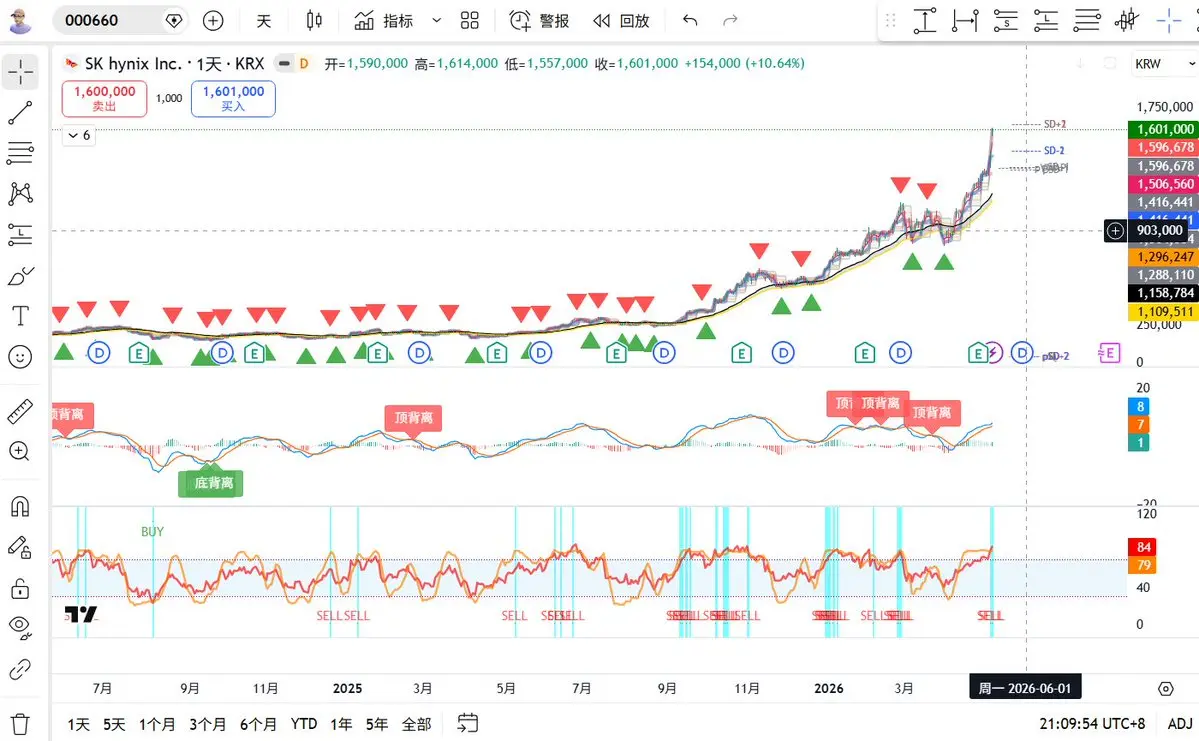Click the 1,600,000 卖出 sell button
Image resolution: width=1199 pixels, height=741 pixels.
click(x=104, y=99)
